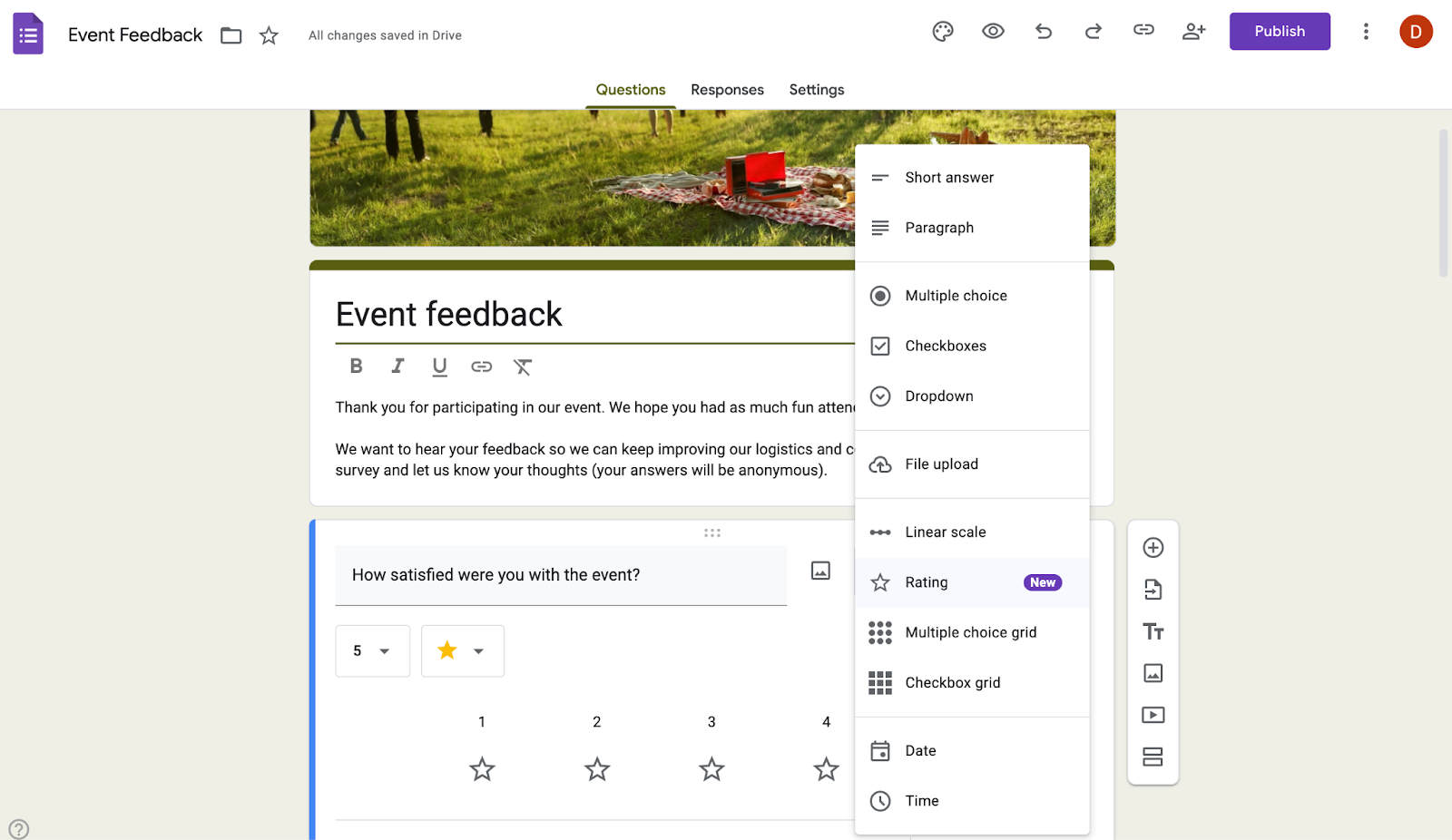The width and height of the screenshot is (1452, 840).
Task: Copy the responder link
Action: [x=1143, y=31]
